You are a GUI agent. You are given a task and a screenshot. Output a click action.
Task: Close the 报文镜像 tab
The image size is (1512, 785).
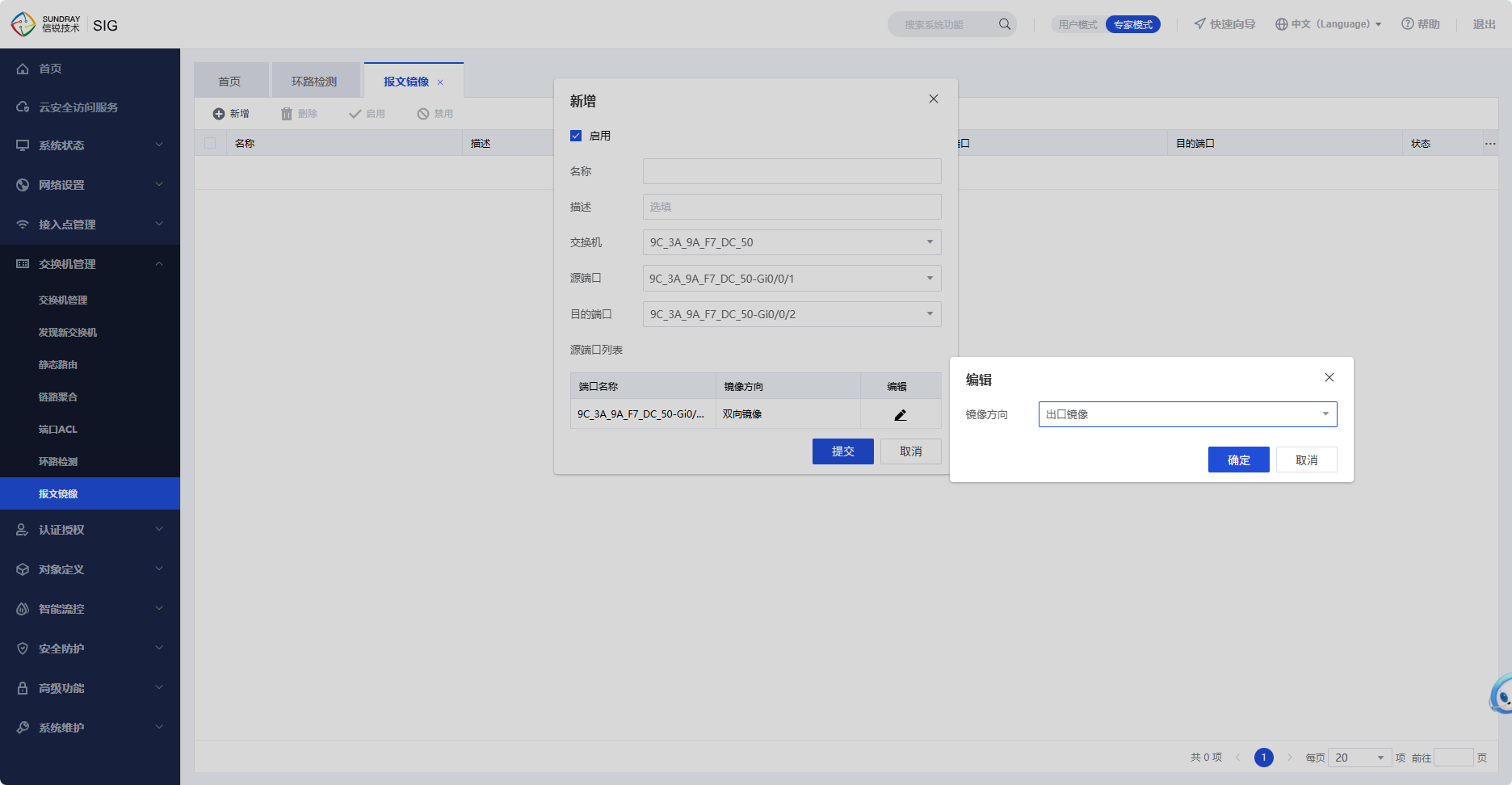pyautogui.click(x=440, y=82)
